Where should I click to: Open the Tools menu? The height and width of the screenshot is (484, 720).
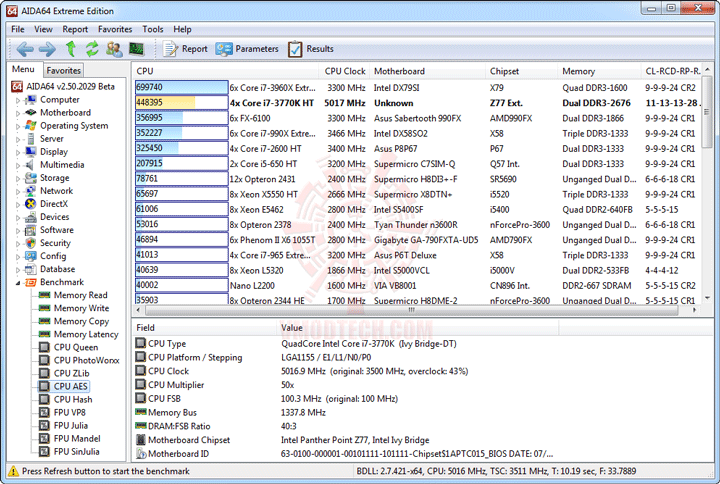[152, 29]
